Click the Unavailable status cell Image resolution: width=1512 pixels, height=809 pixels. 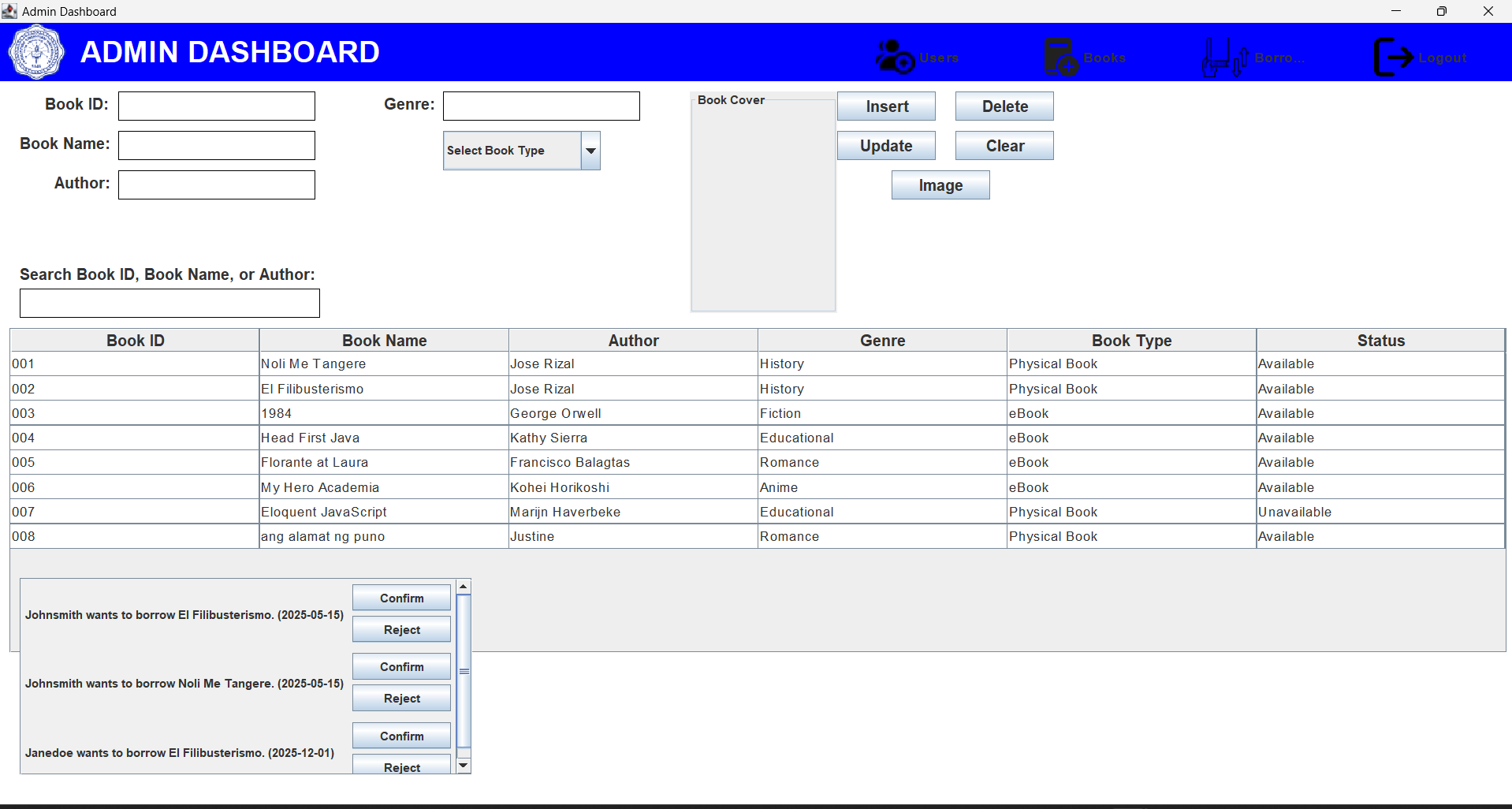tap(1380, 512)
